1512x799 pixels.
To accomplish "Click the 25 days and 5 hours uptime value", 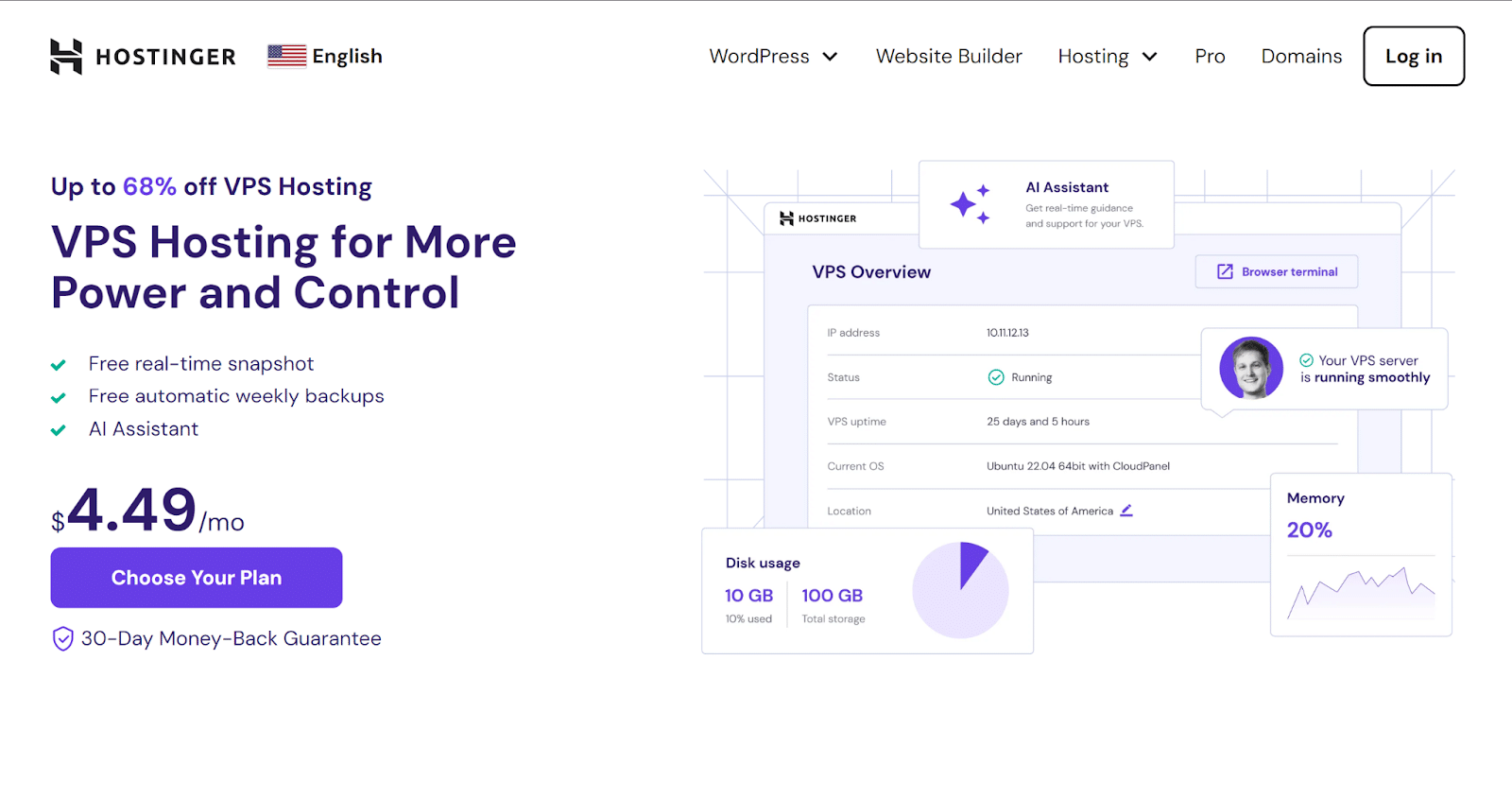I will point(1038,422).
